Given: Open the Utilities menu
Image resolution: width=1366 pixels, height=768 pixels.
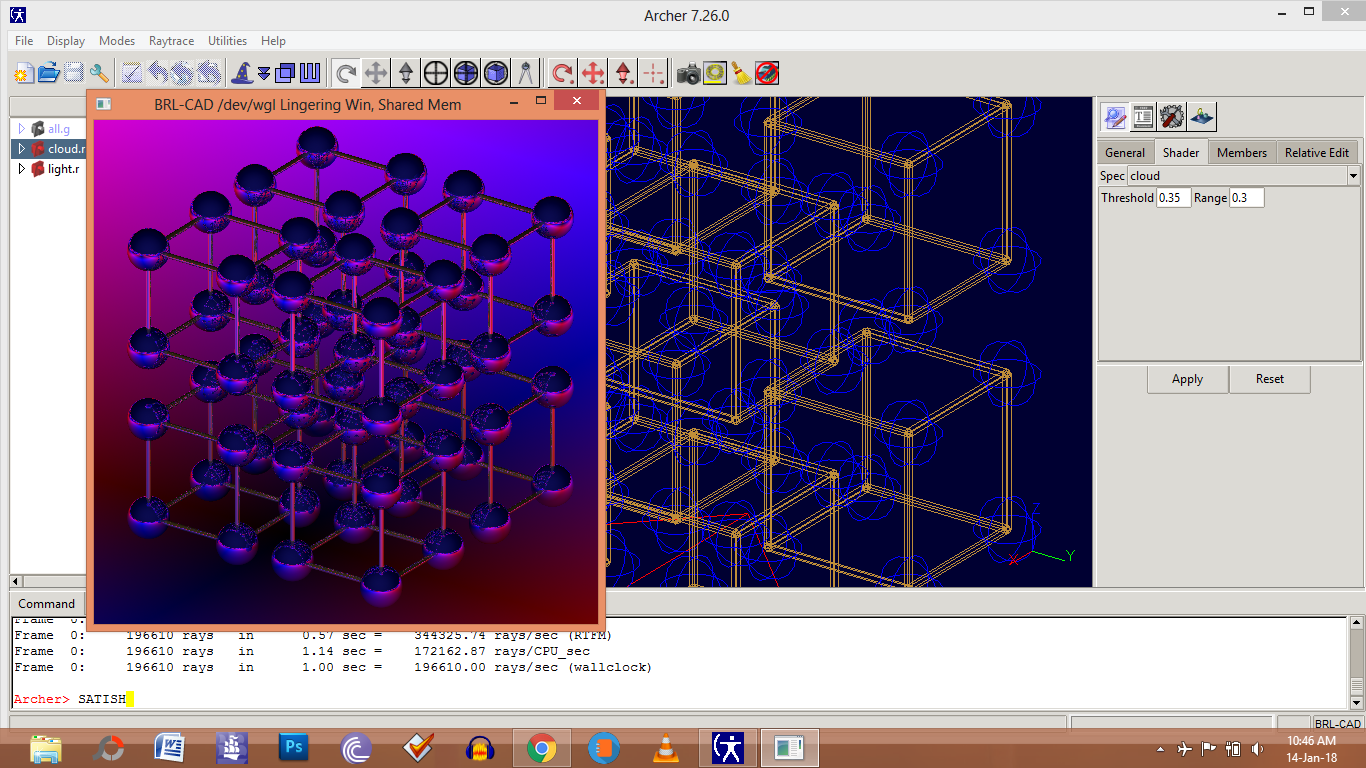Looking at the screenshot, I should click(x=227, y=41).
